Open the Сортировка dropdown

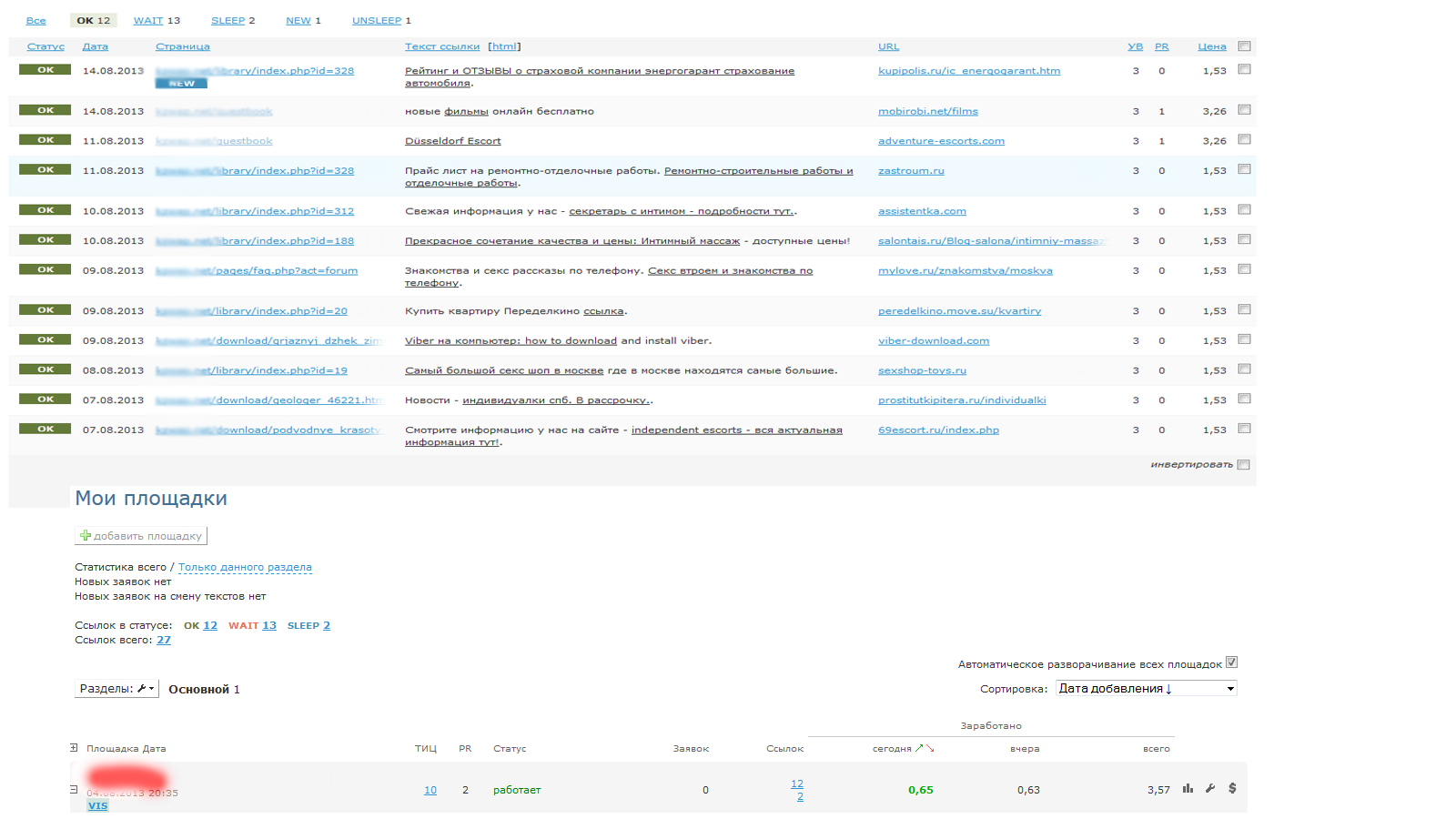coord(1146,689)
